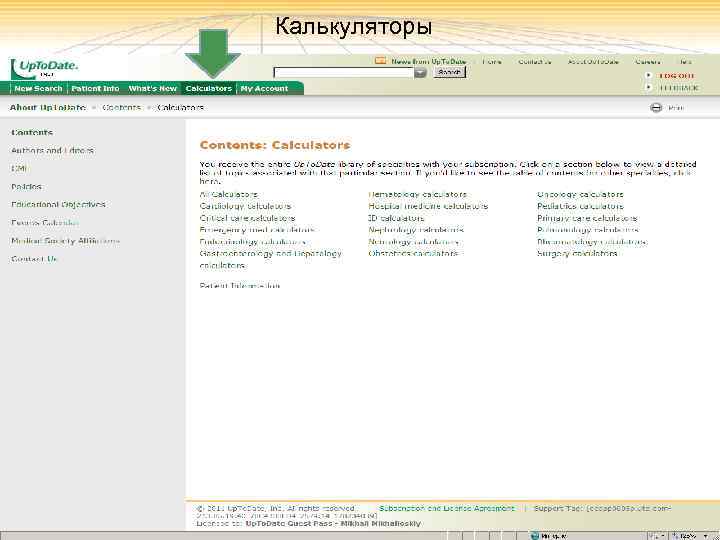Open Hematology calculators
The image size is (720, 540).
[x=417, y=194]
